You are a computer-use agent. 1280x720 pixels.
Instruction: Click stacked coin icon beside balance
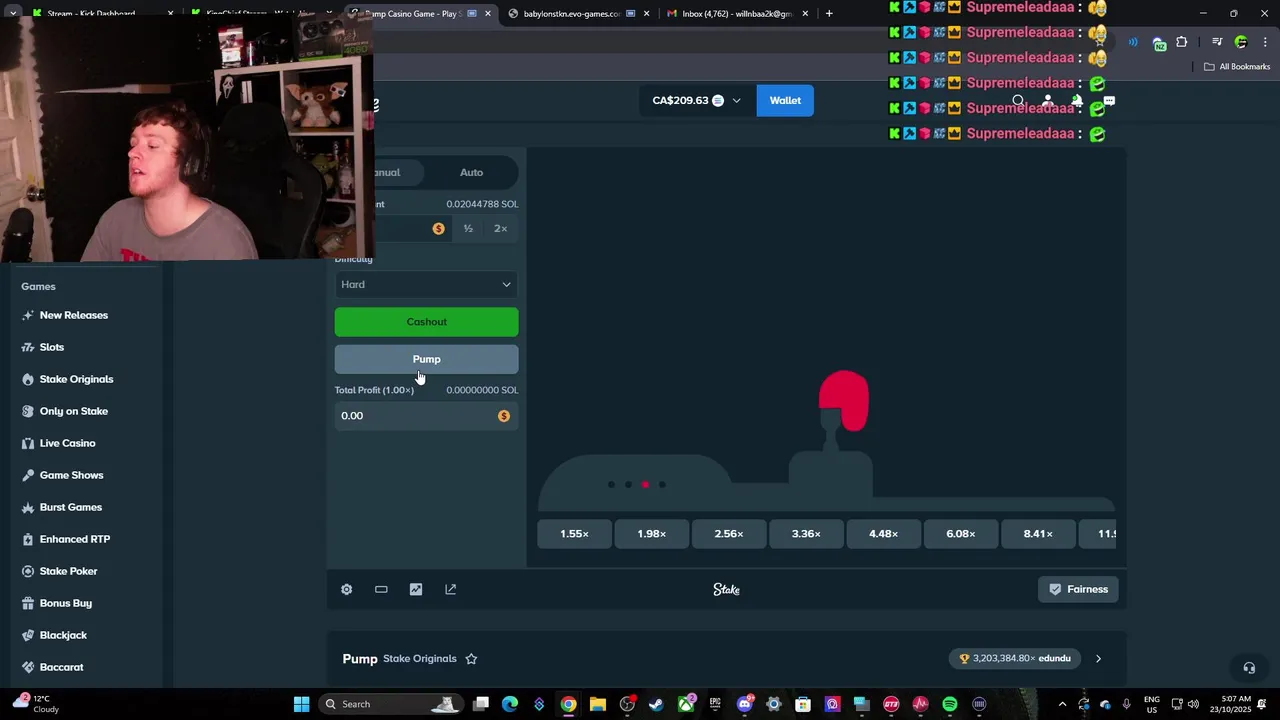click(718, 101)
